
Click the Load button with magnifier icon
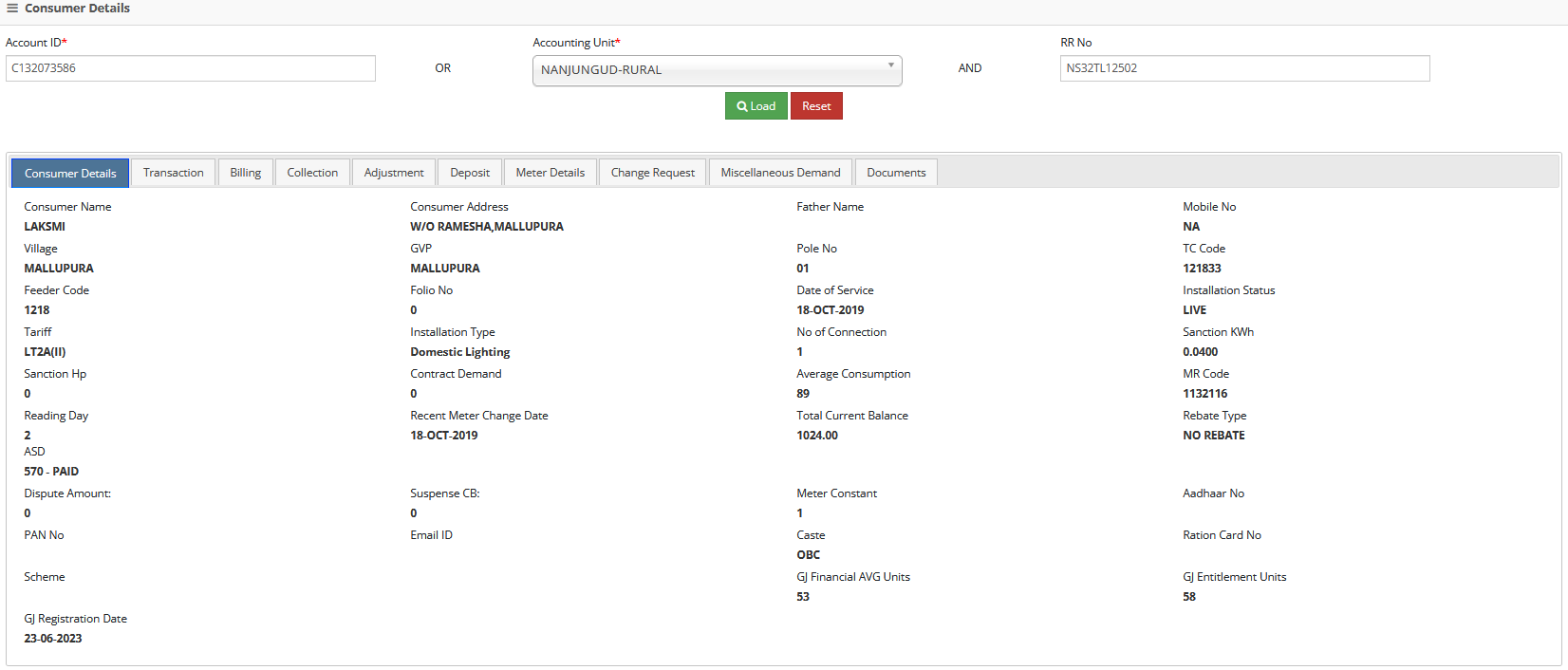(x=756, y=106)
